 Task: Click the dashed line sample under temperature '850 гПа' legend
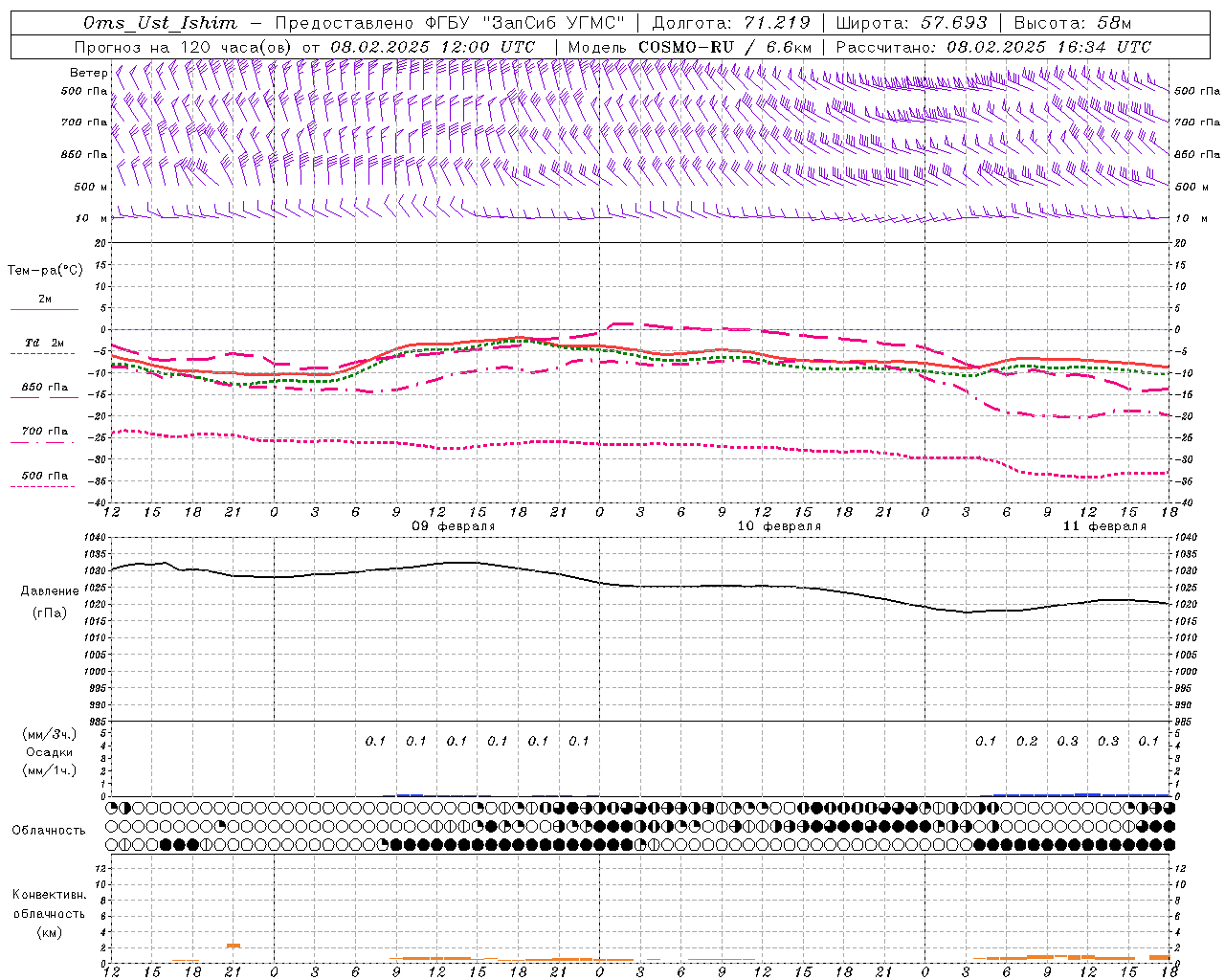tap(44, 397)
